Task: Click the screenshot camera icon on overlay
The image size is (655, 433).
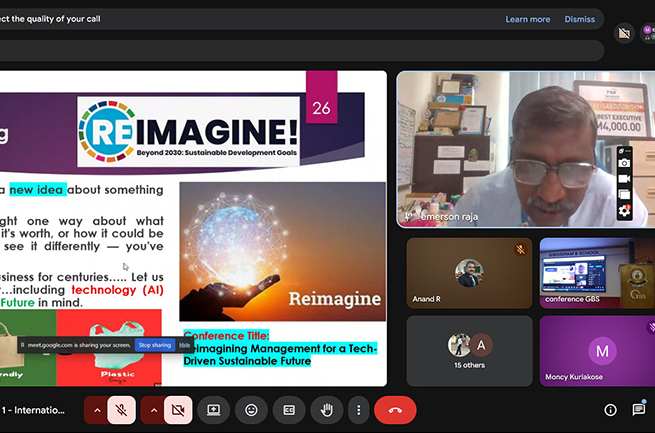Action: pyautogui.click(x=624, y=163)
